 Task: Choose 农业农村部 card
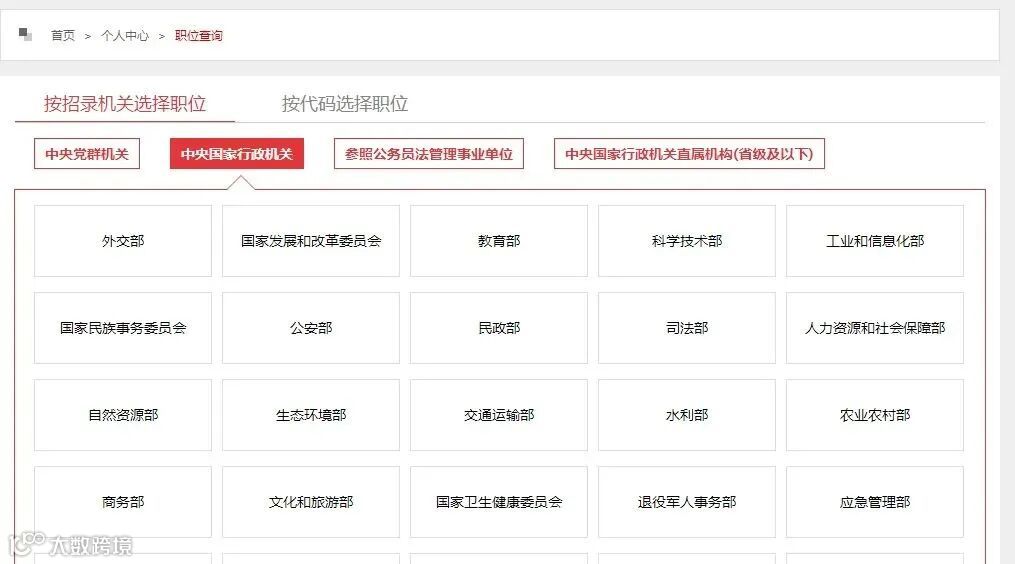(875, 415)
